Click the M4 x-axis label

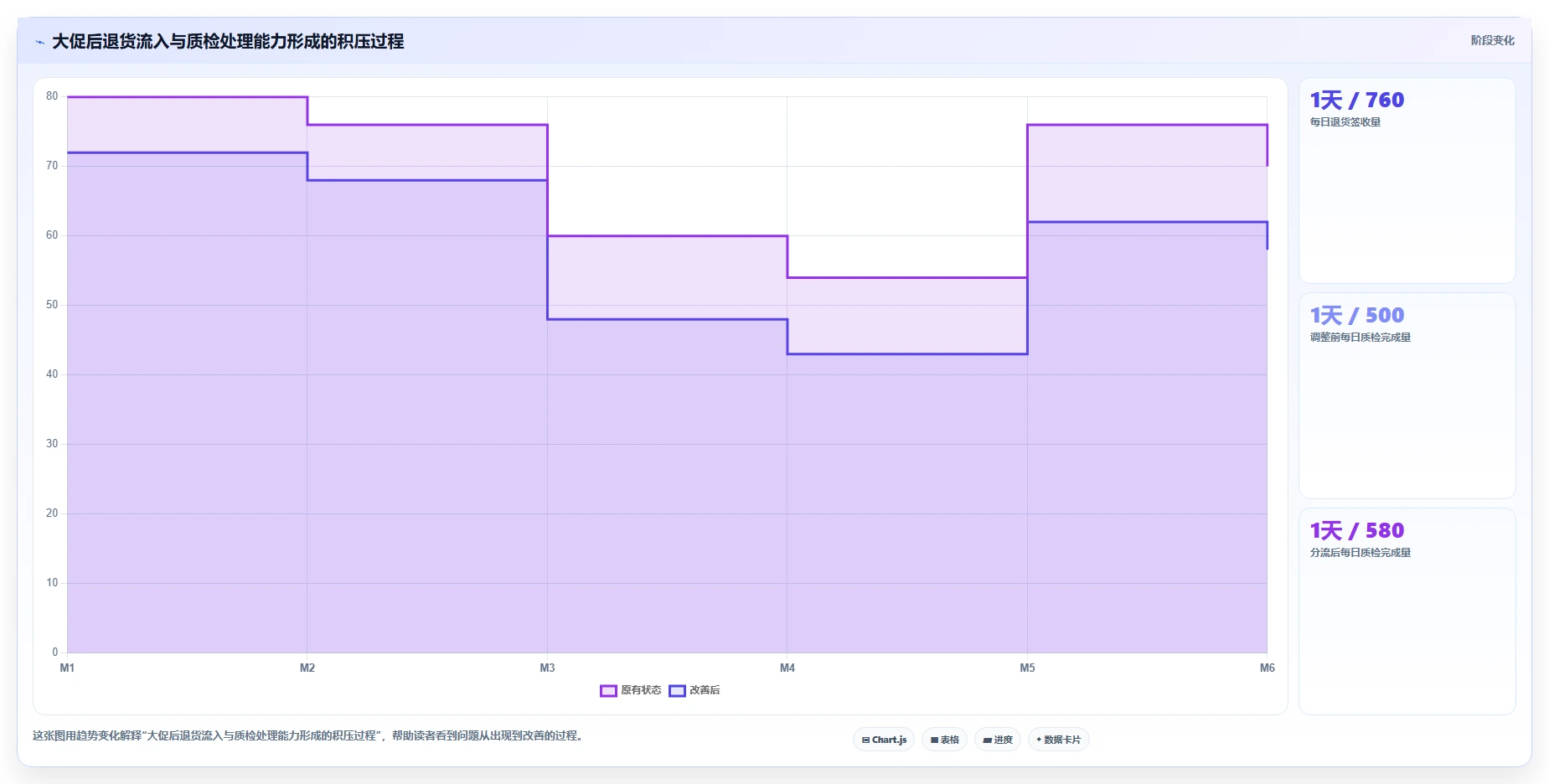tap(787, 668)
